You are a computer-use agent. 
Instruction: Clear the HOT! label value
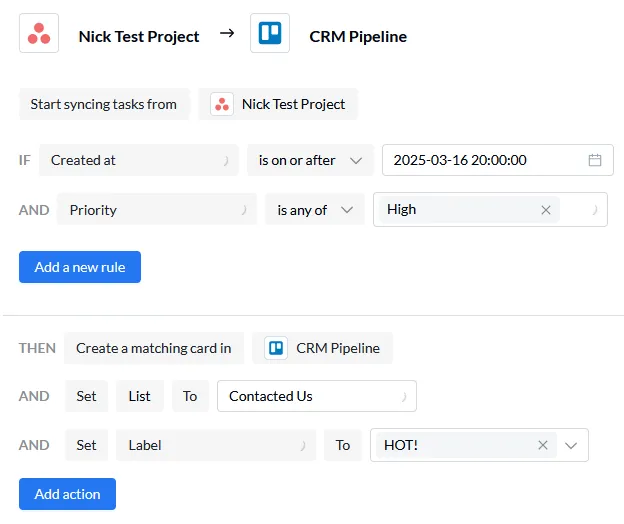tap(543, 445)
